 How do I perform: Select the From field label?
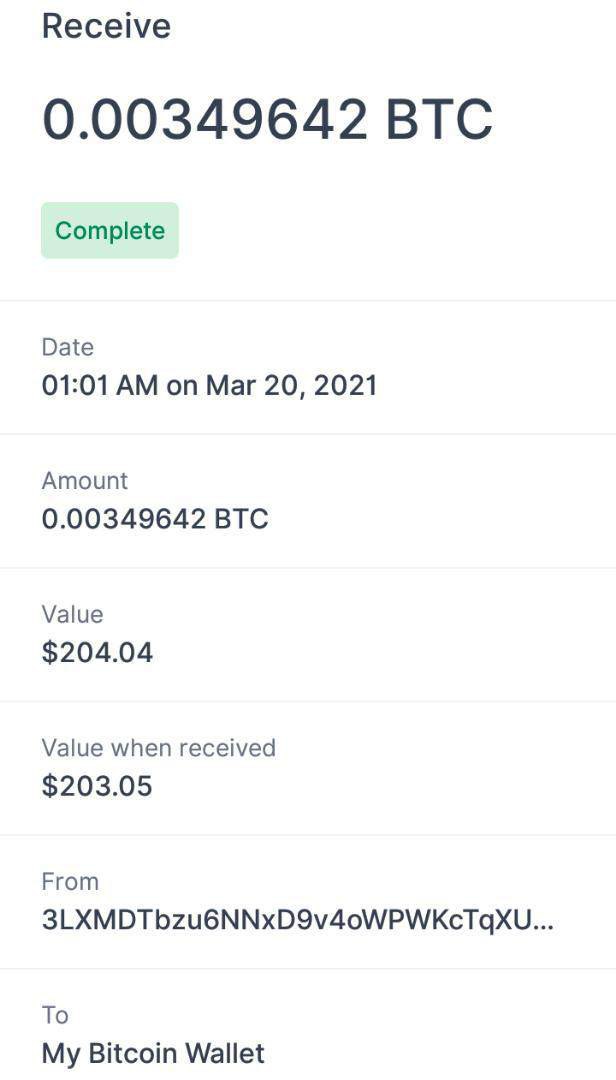[70, 882]
